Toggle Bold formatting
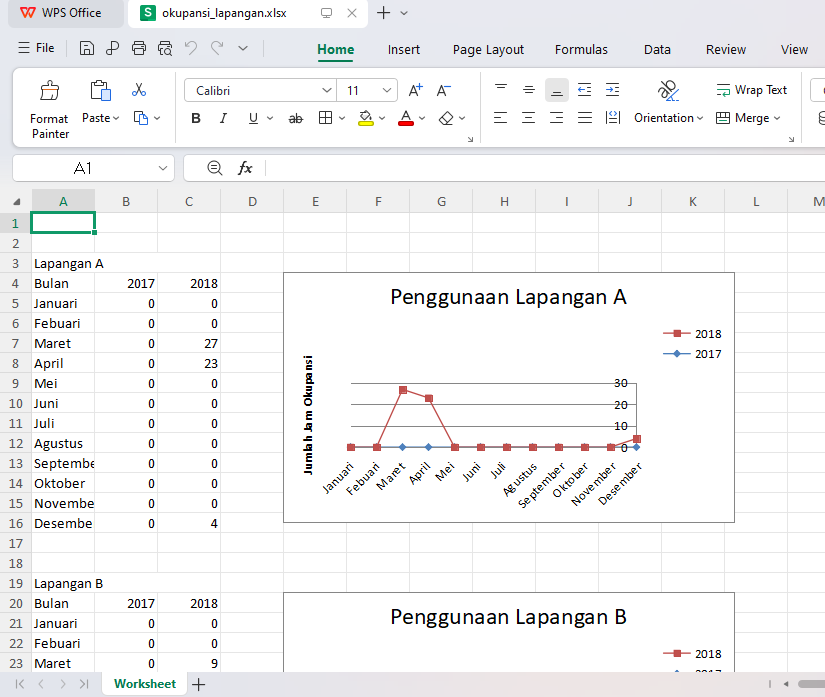 tap(196, 118)
